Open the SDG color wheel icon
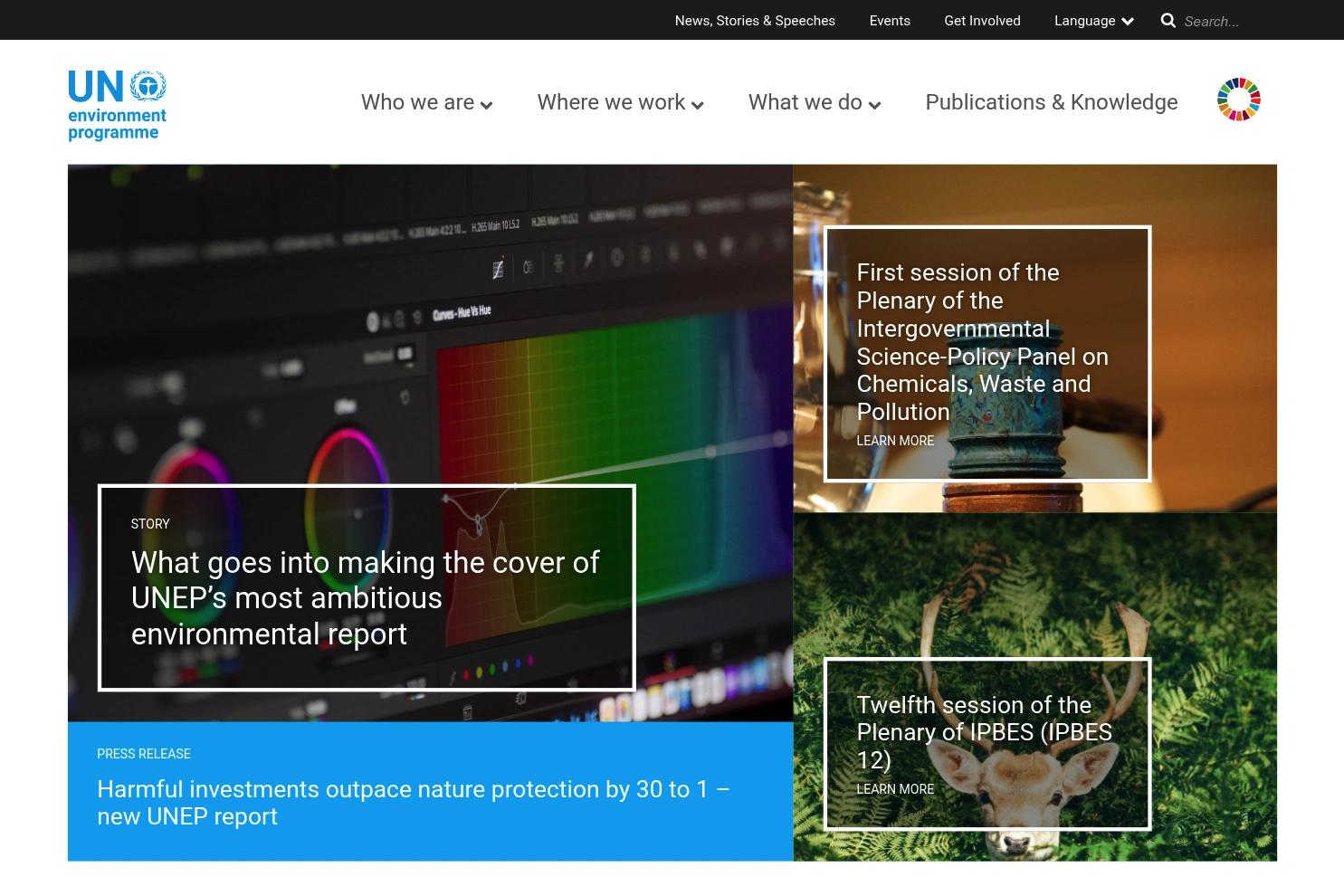The image size is (1344, 896). click(x=1239, y=100)
